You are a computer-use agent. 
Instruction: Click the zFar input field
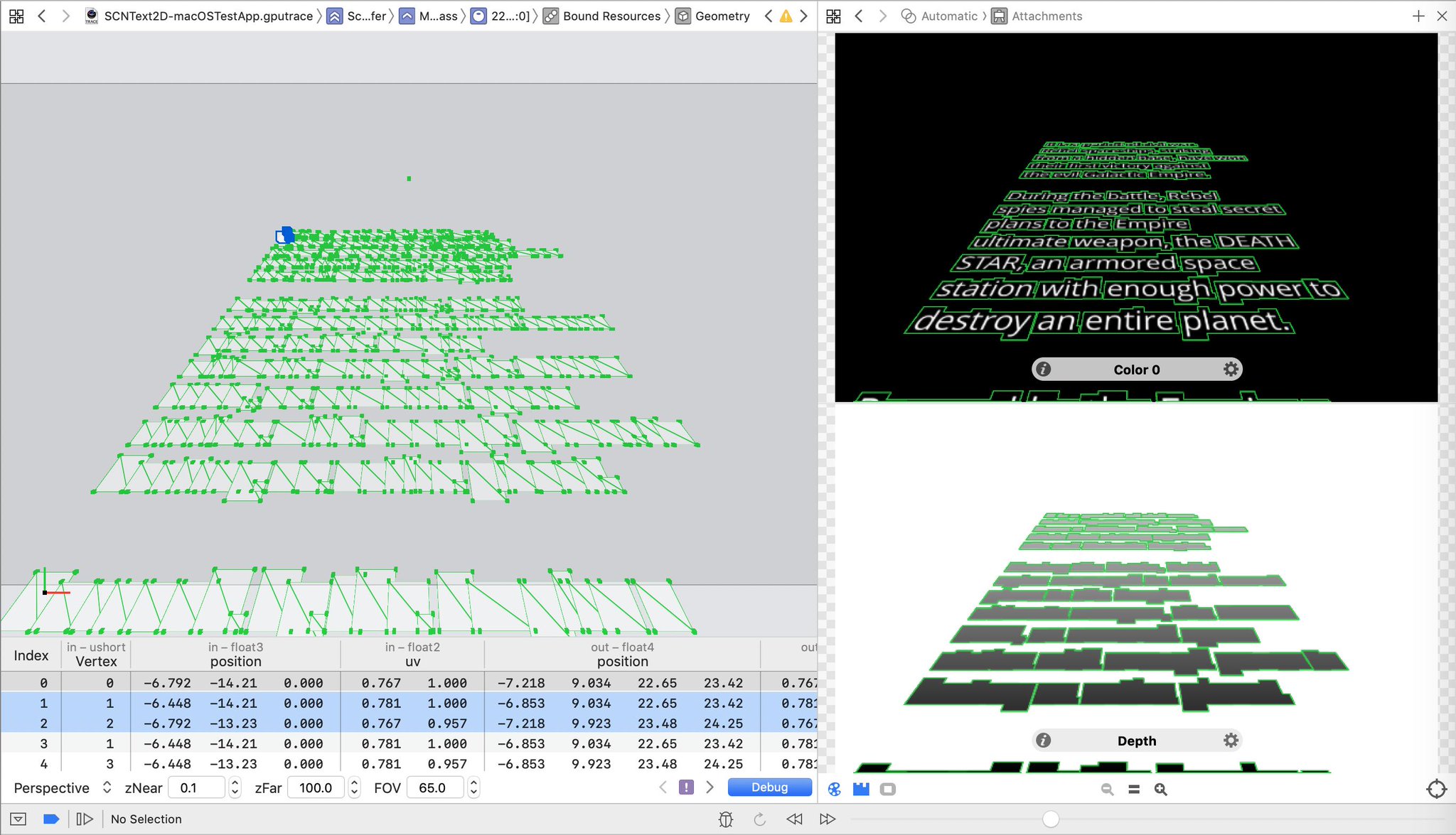[x=316, y=787]
